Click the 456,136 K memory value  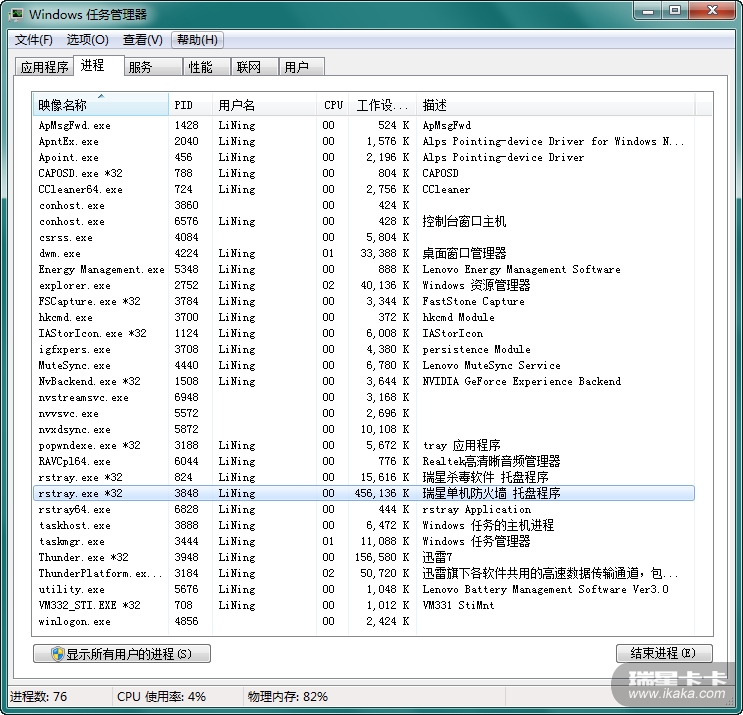pos(382,493)
